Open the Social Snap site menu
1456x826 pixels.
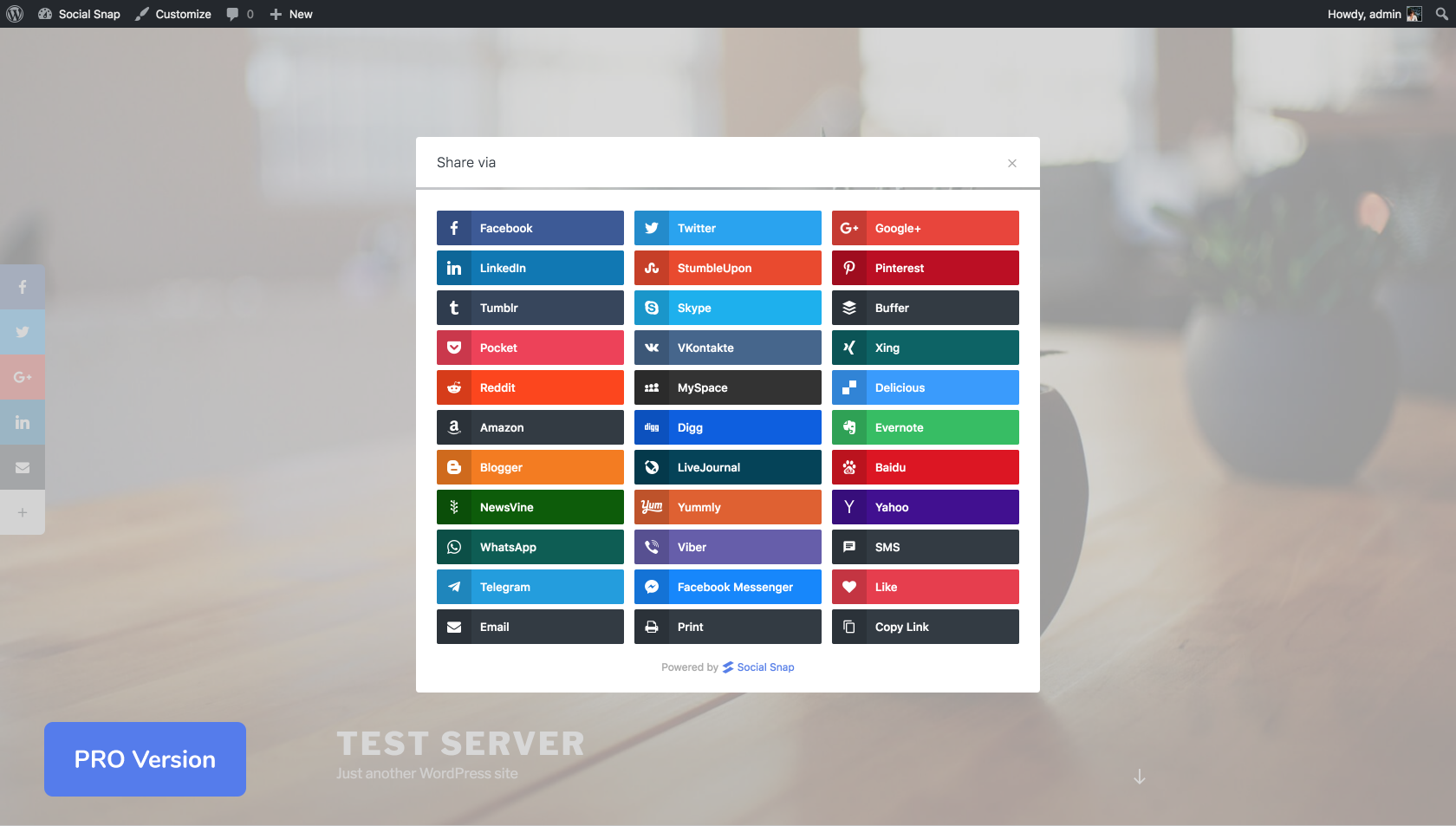point(80,14)
